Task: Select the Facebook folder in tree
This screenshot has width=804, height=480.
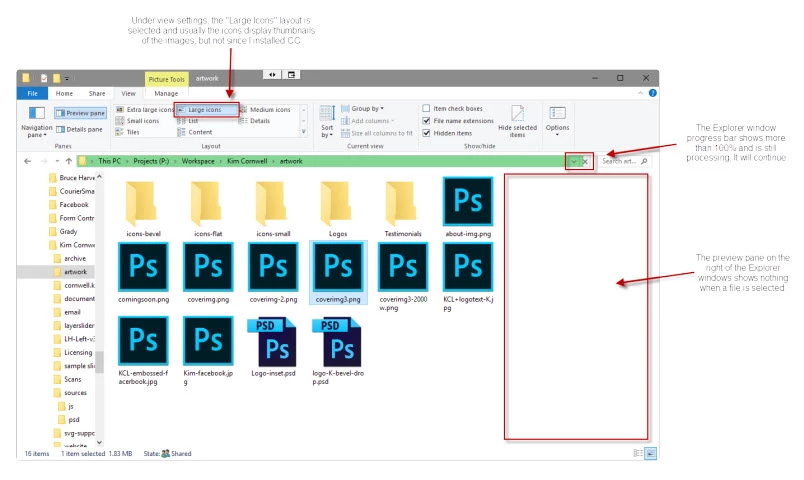Action: click(74, 205)
